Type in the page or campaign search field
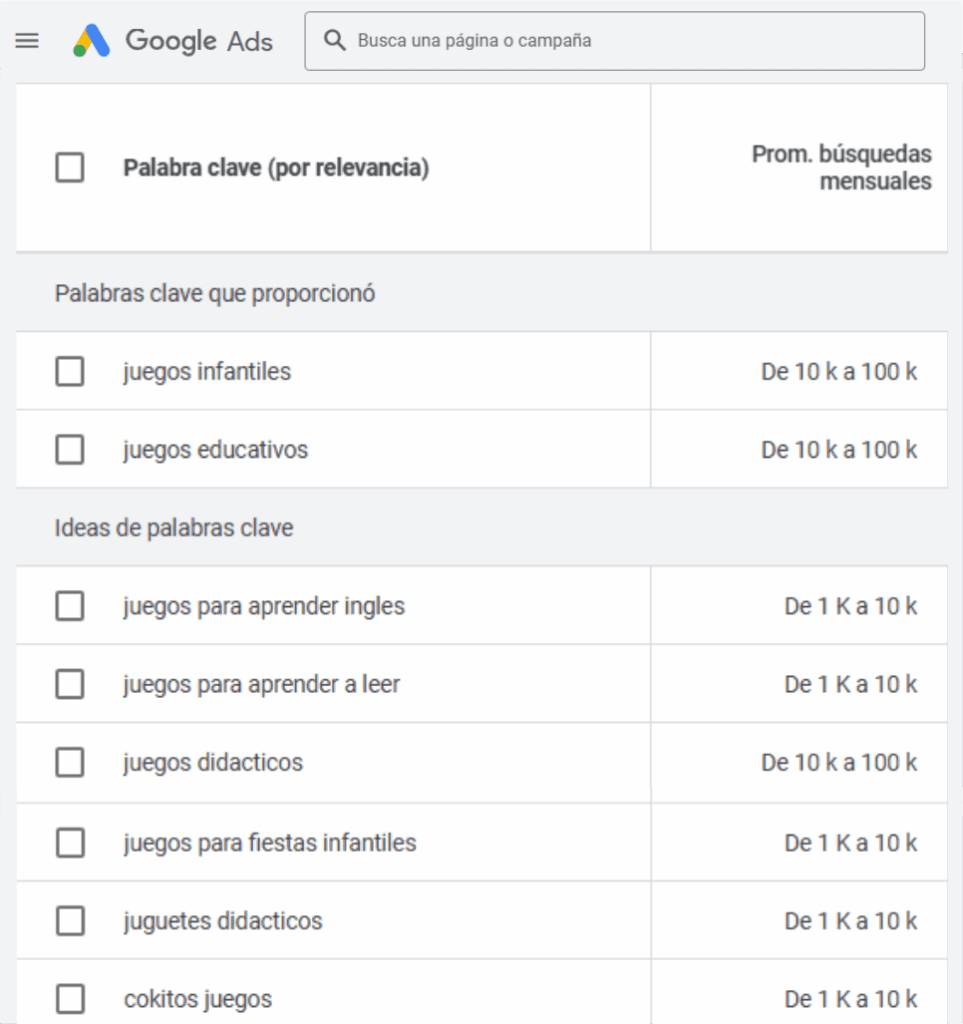The height and width of the screenshot is (1024, 963). tap(630, 41)
